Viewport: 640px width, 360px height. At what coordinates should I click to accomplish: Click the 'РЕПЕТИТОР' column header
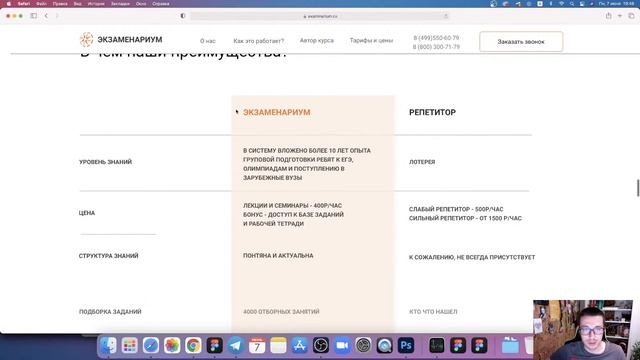point(432,112)
